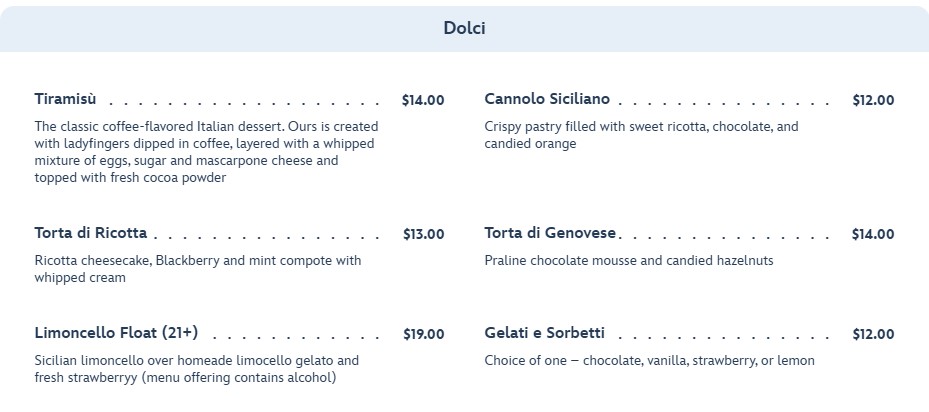Click the praline chocolate mousse description
929x412 pixels.
tap(628, 261)
